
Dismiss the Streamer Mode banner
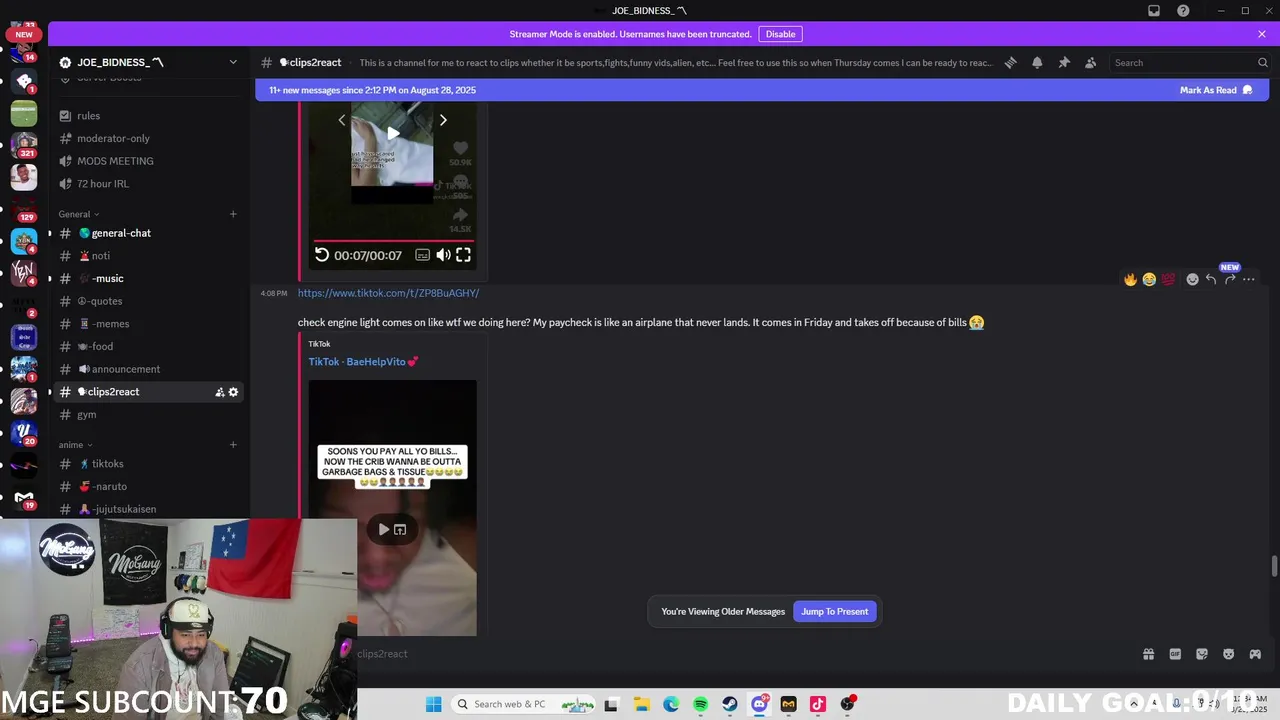click(x=1262, y=34)
